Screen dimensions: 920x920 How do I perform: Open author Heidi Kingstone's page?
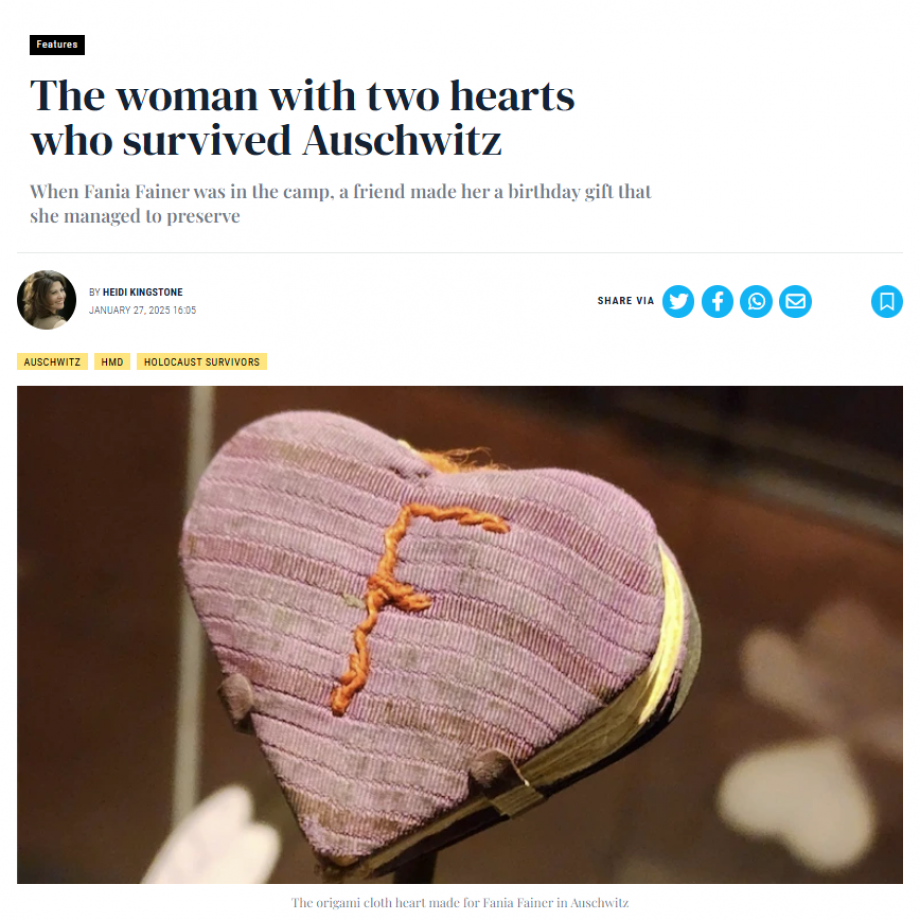click(143, 292)
